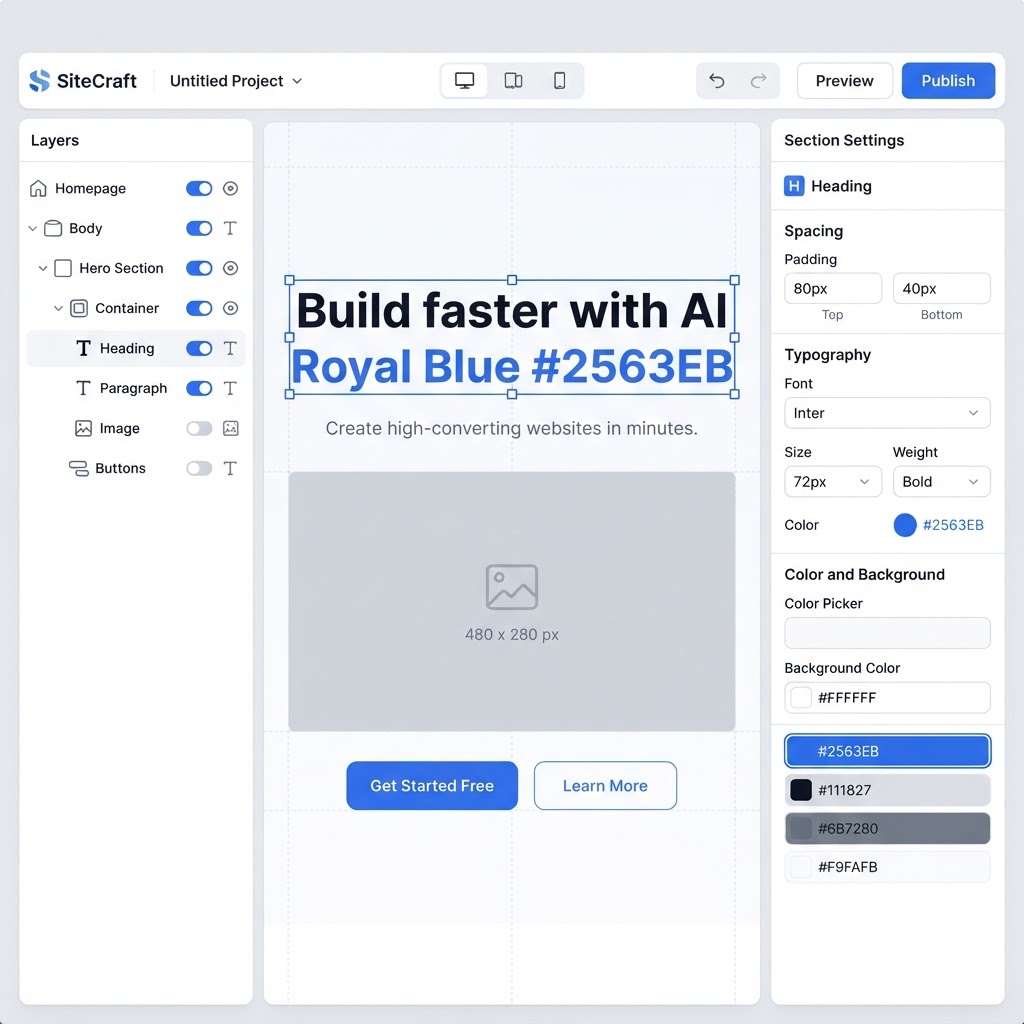
Task: Select the #111827 dark swatch
Action: click(887, 790)
